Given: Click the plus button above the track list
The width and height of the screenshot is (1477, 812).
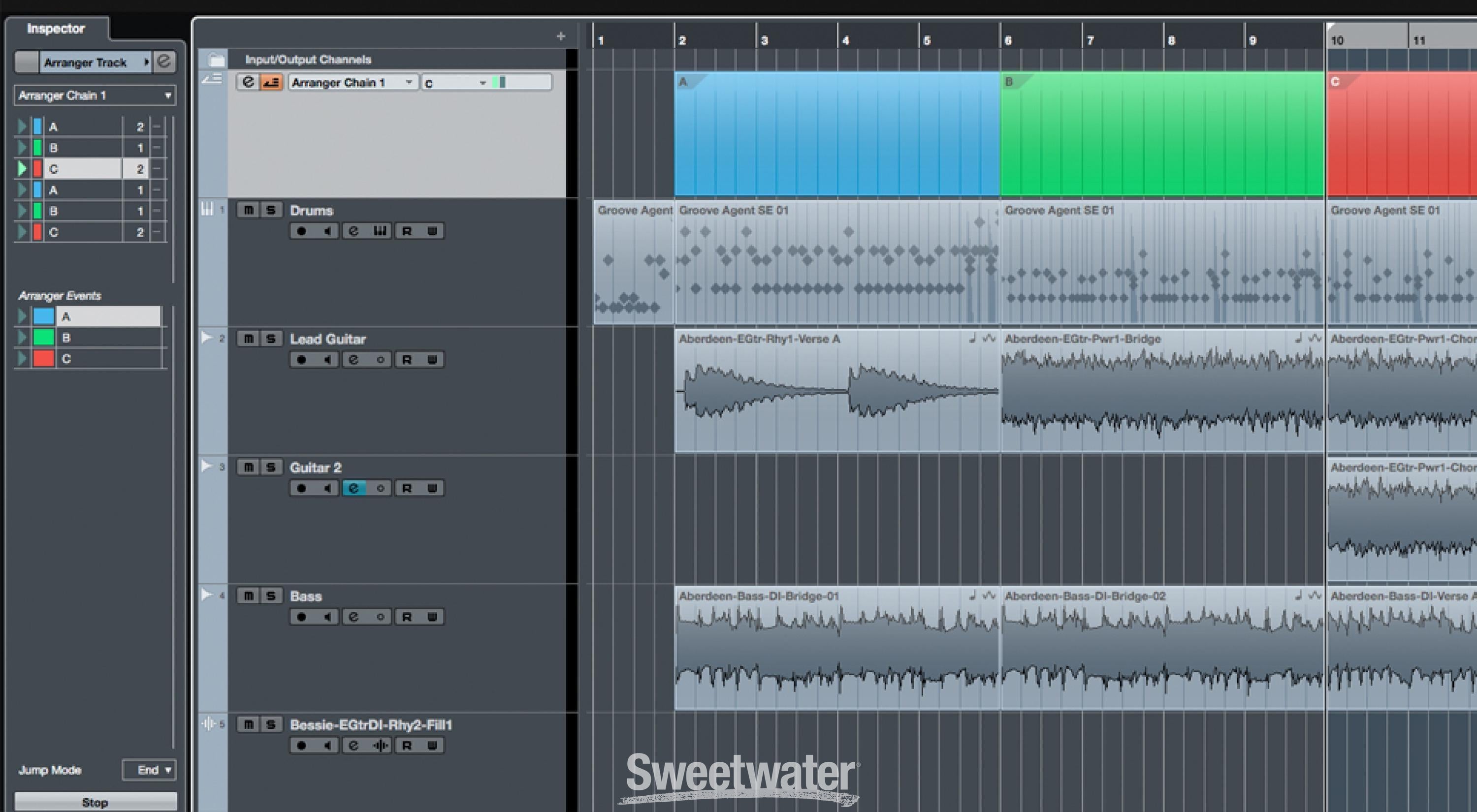Looking at the screenshot, I should coord(561,36).
